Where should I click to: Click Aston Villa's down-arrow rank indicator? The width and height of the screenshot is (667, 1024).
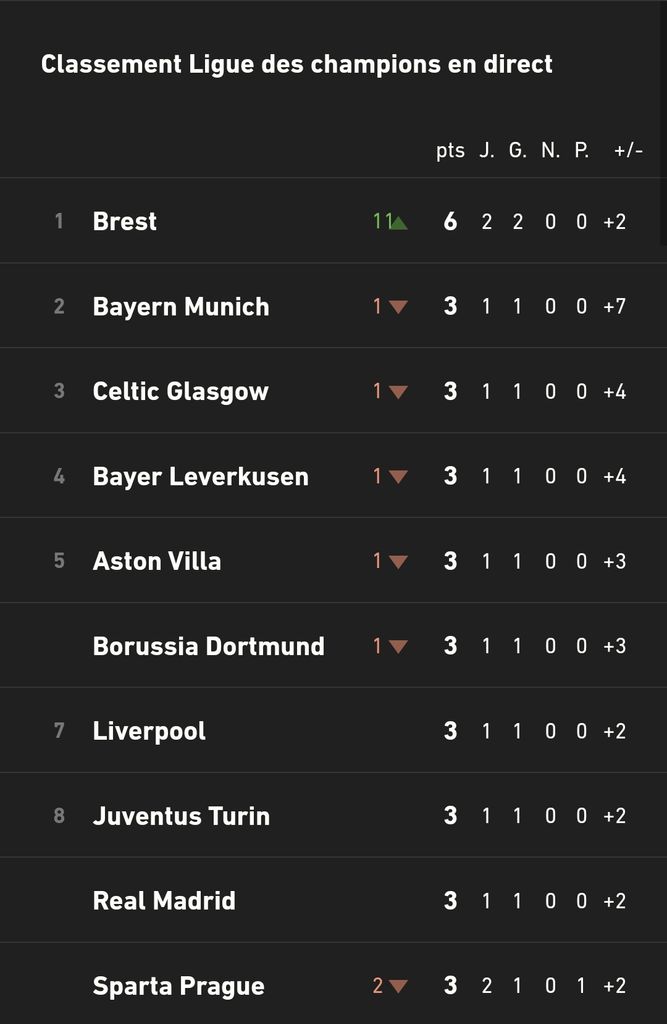pyautogui.click(x=398, y=562)
